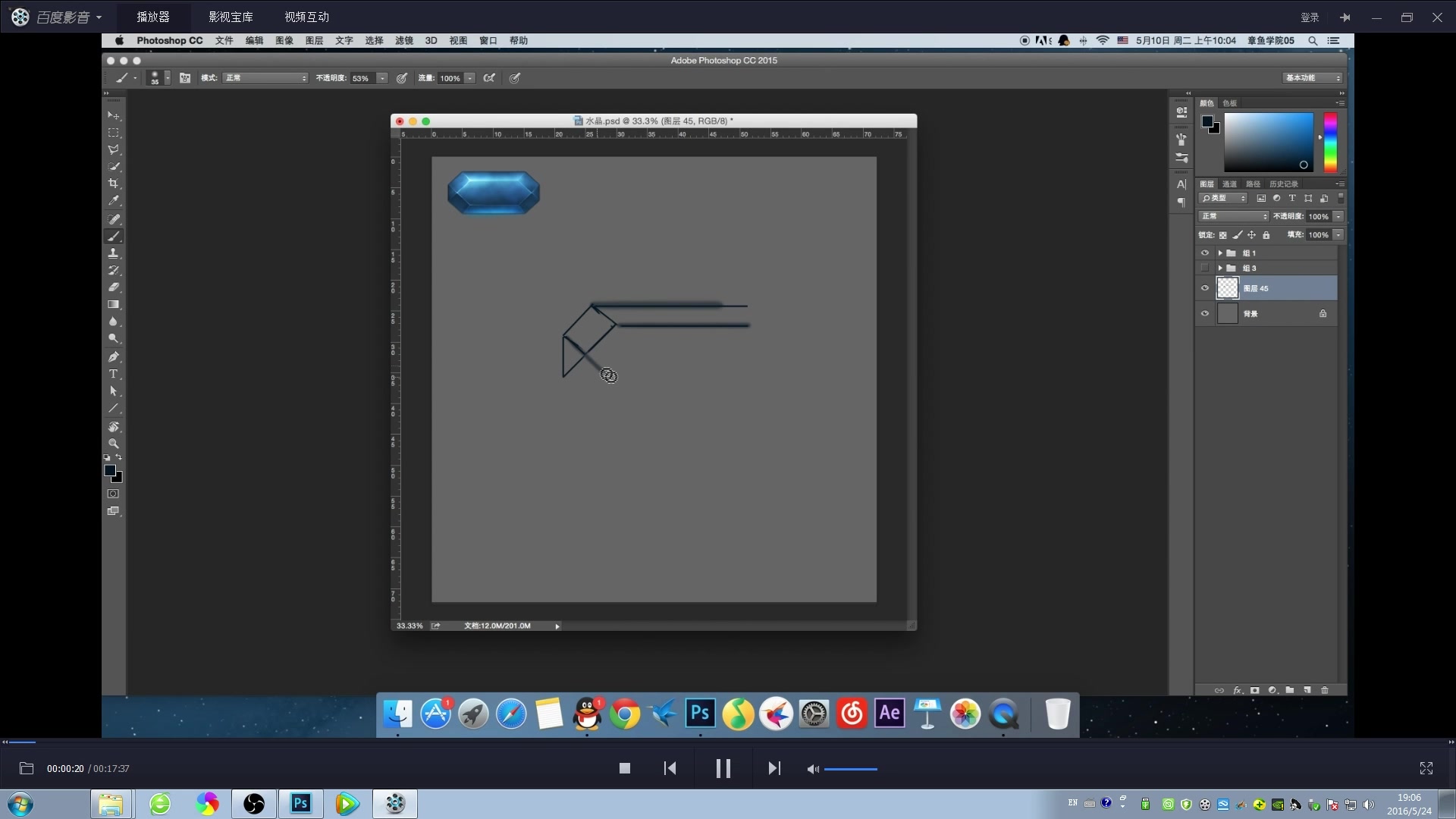1456x819 pixels.
Task: Select the Horizontal Type tool
Action: [114, 374]
